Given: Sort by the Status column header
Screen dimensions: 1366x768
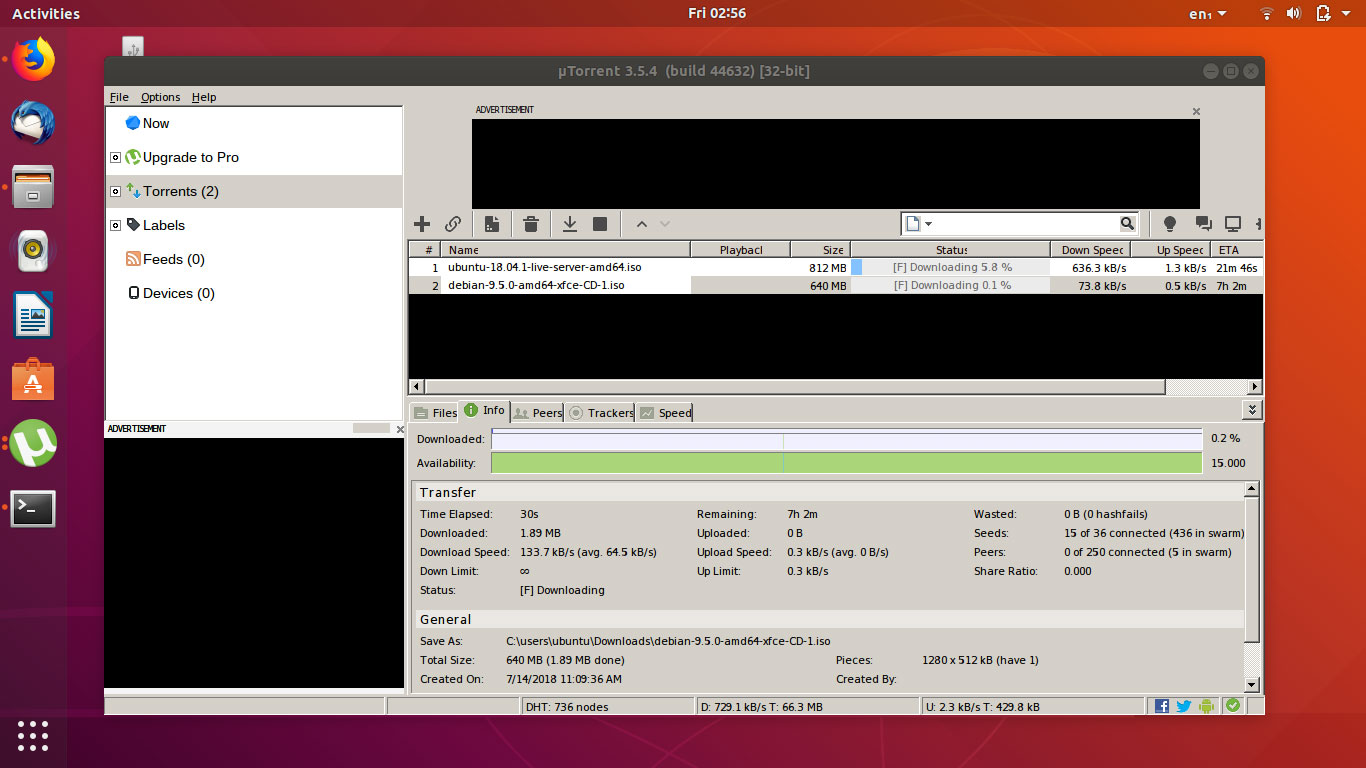Looking at the screenshot, I should coord(951,250).
